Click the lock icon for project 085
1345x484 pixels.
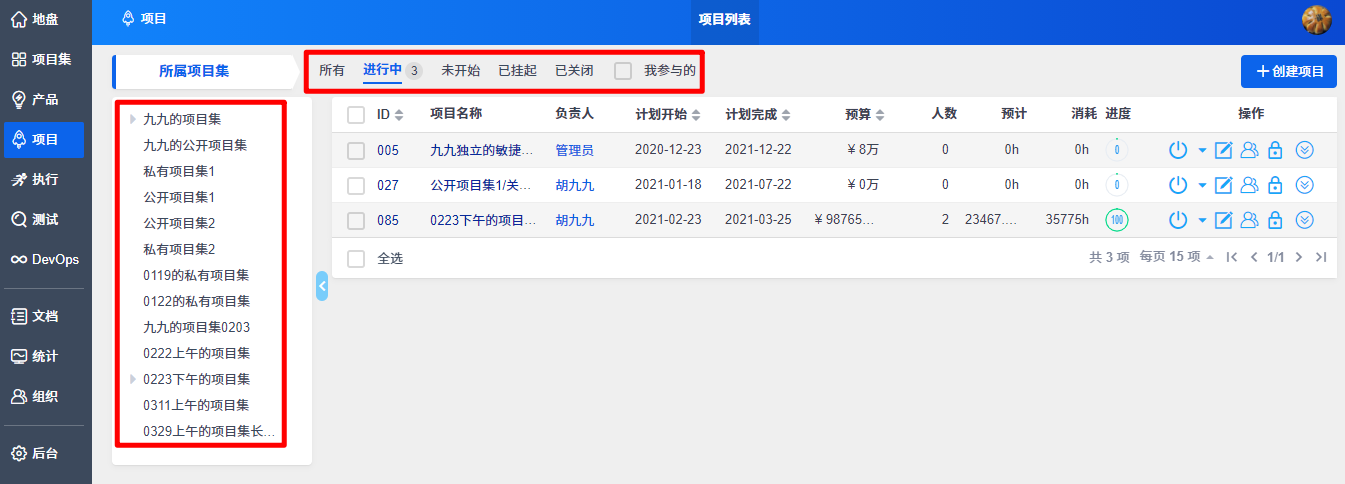[1275, 220]
